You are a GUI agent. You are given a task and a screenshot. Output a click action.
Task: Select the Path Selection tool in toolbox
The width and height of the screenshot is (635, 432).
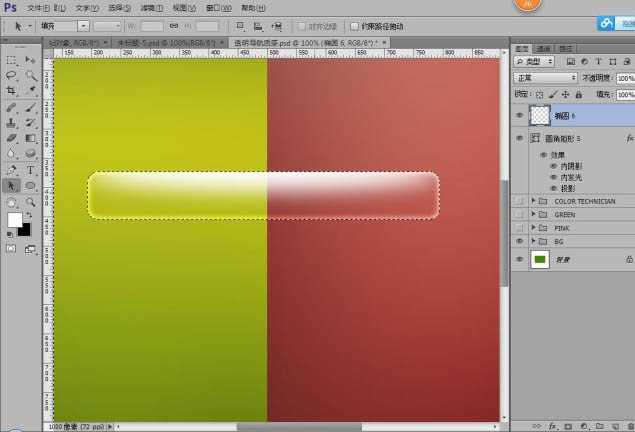tap(11, 186)
